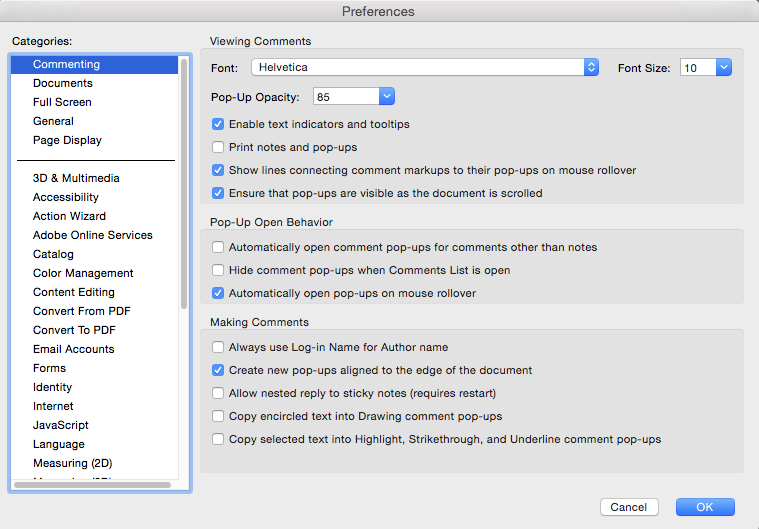Open the JavaScript preferences category

[61, 426]
